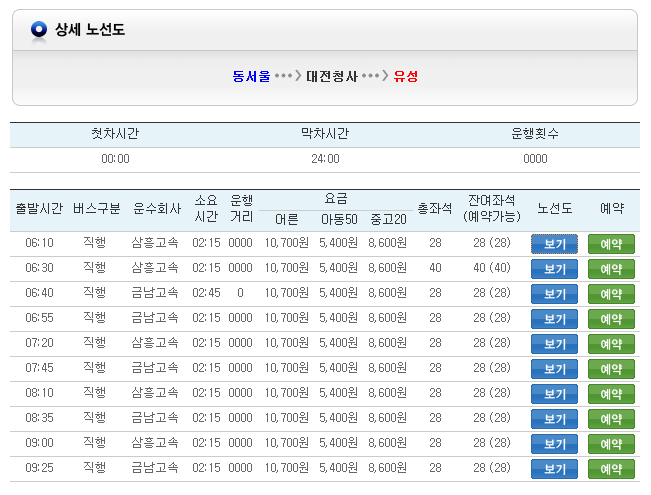
Task: Click the 막차시간 header cell
Action: point(325,134)
